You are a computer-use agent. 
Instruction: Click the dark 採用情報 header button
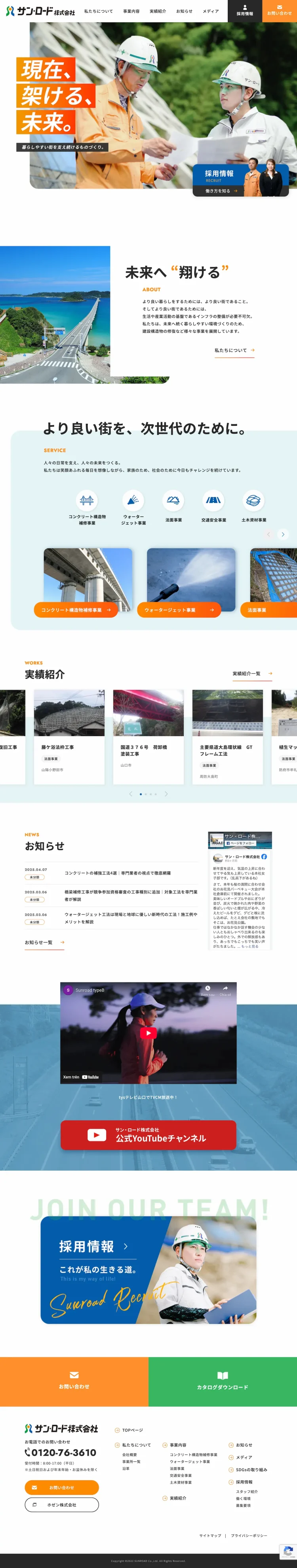click(245, 11)
